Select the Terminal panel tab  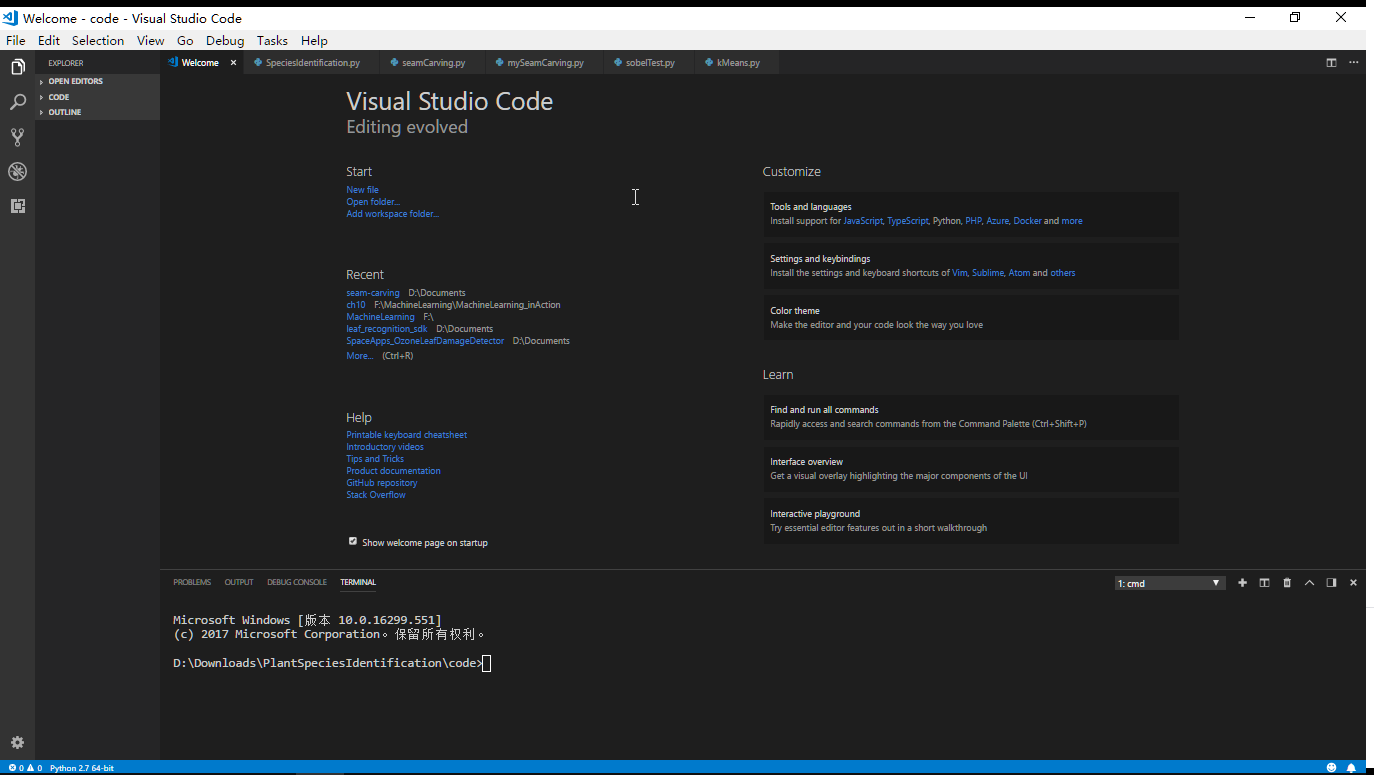(x=358, y=582)
